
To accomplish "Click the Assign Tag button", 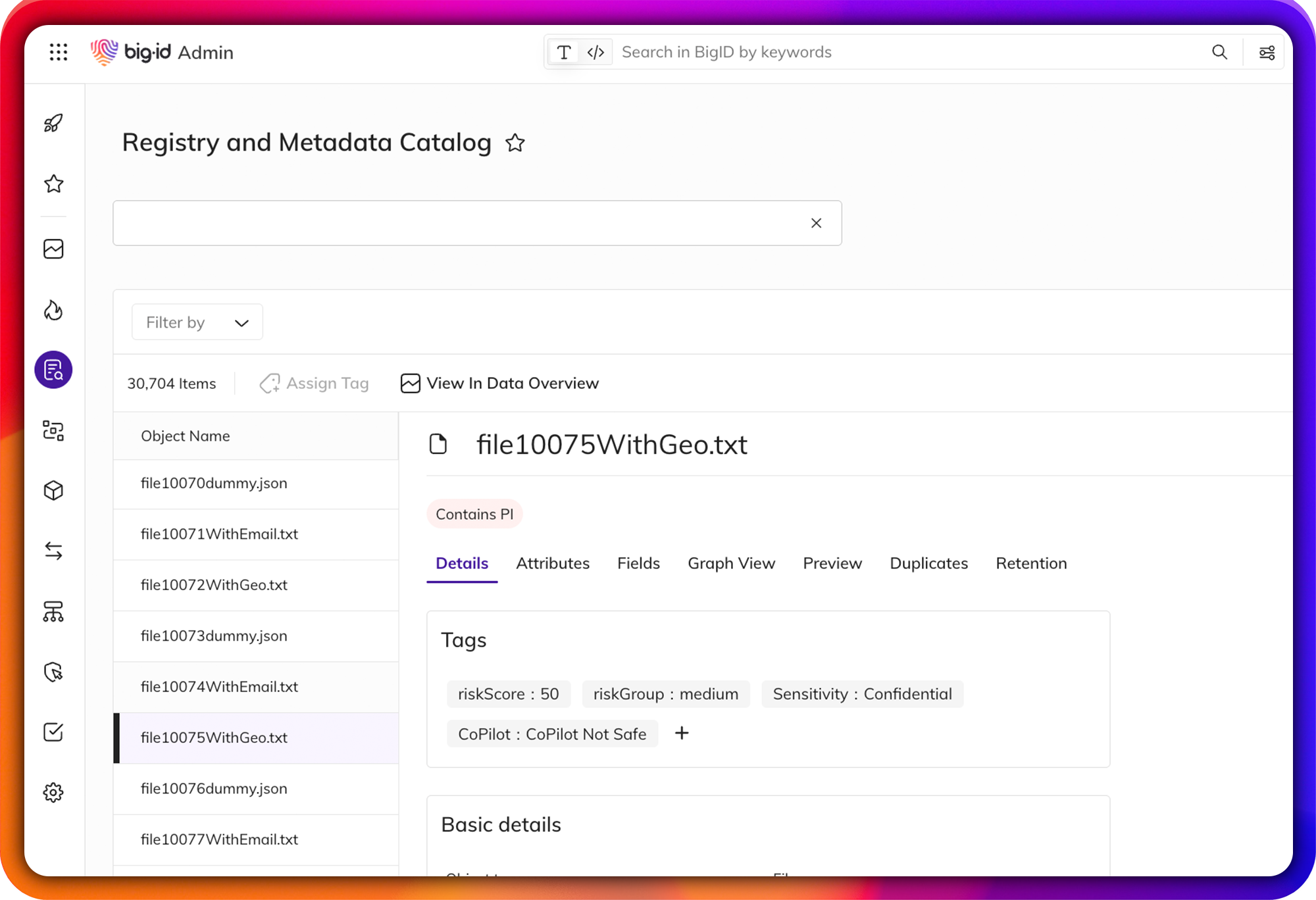I will click(315, 383).
